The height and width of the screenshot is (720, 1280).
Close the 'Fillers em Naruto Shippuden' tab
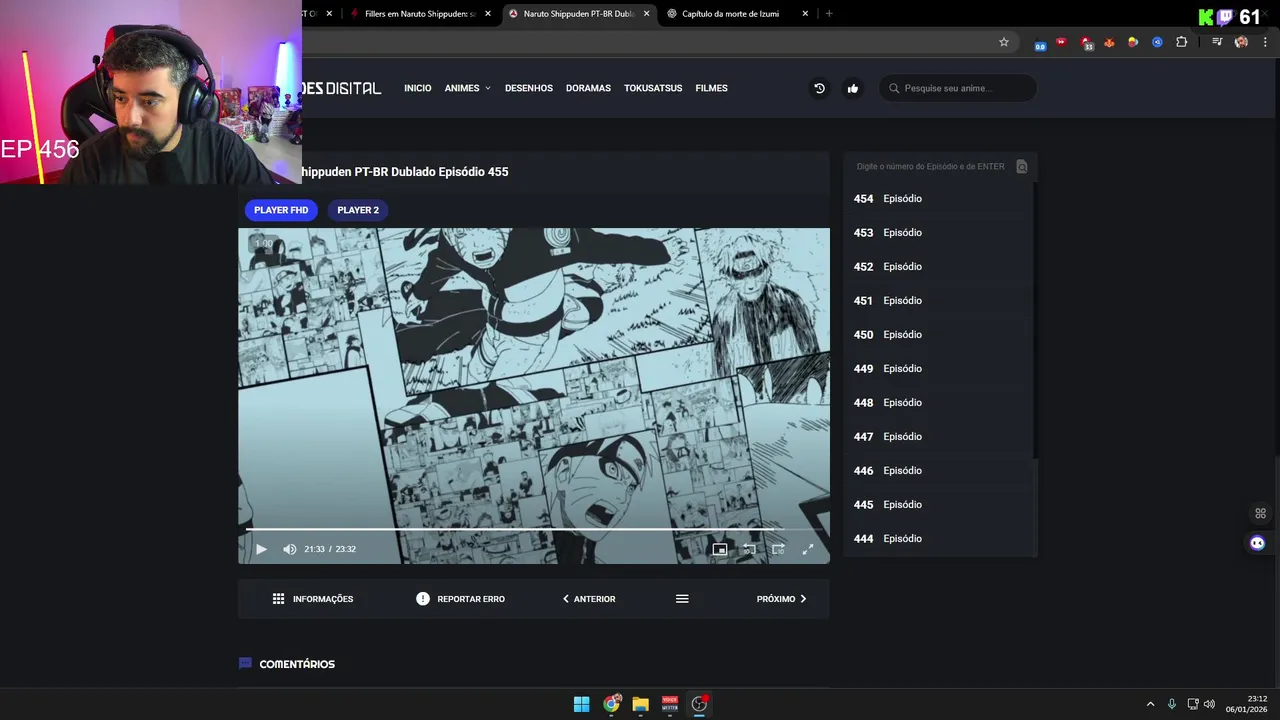pos(488,14)
